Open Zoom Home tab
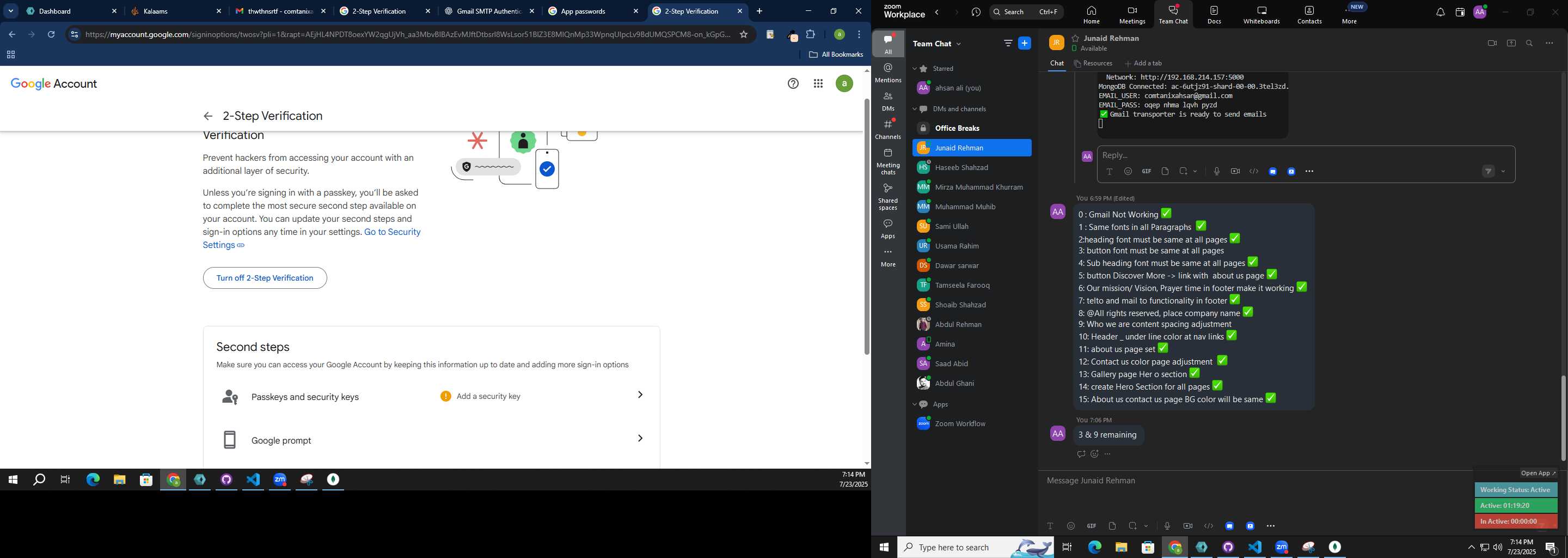This screenshot has width=1568, height=558. tap(1092, 15)
